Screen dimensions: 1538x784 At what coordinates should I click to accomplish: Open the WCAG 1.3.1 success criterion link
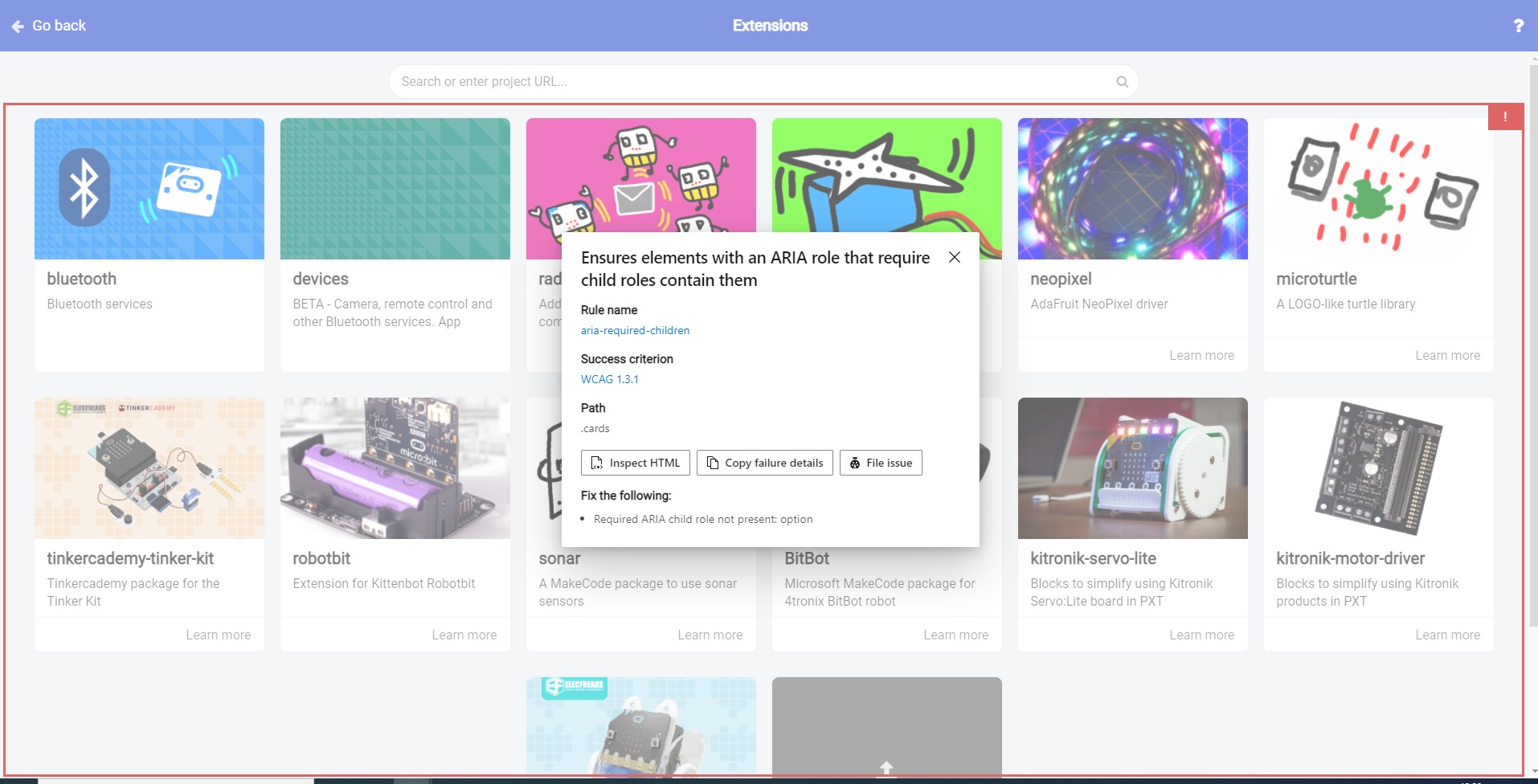pyautogui.click(x=609, y=378)
